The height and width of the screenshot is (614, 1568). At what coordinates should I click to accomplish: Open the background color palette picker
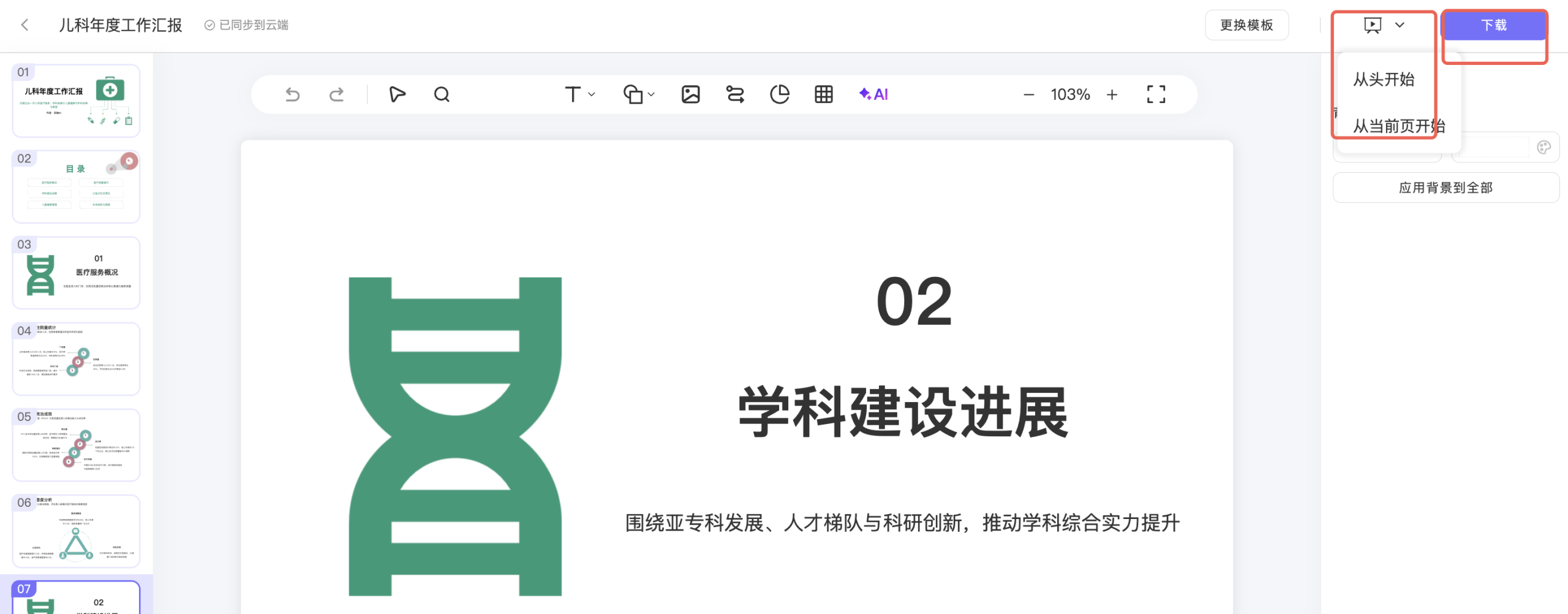[x=1543, y=148]
